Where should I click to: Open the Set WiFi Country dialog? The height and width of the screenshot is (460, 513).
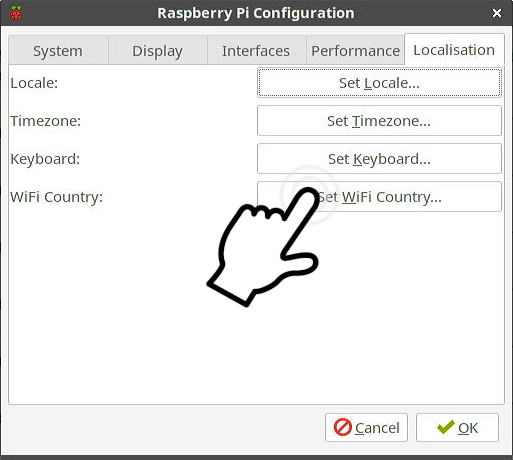[379, 197]
